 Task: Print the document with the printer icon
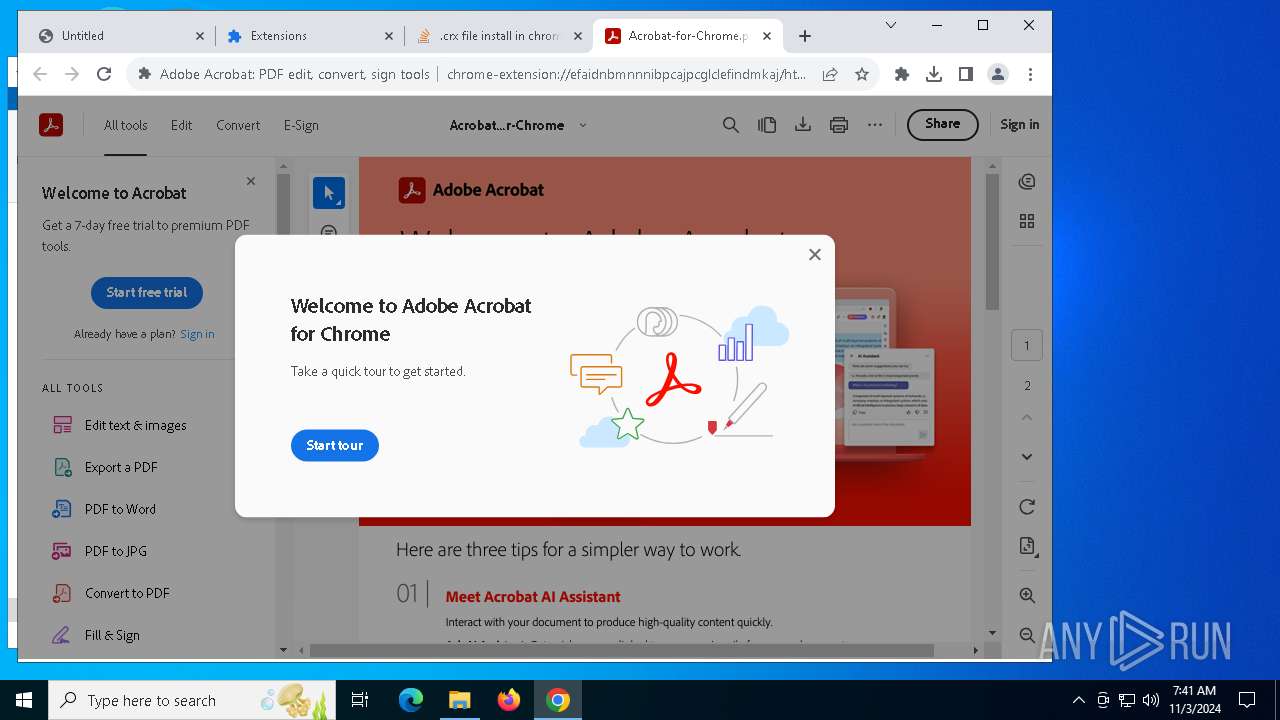pyautogui.click(x=839, y=125)
